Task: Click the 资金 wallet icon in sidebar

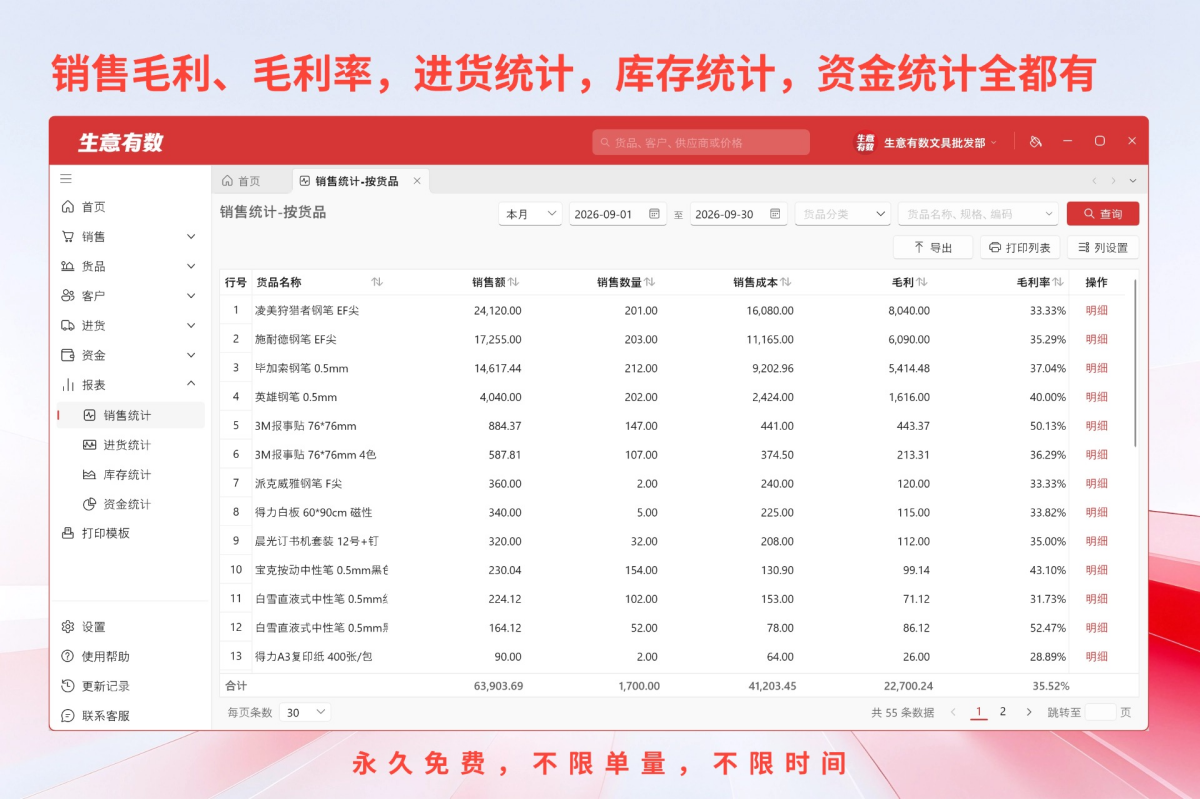Action: coord(68,355)
